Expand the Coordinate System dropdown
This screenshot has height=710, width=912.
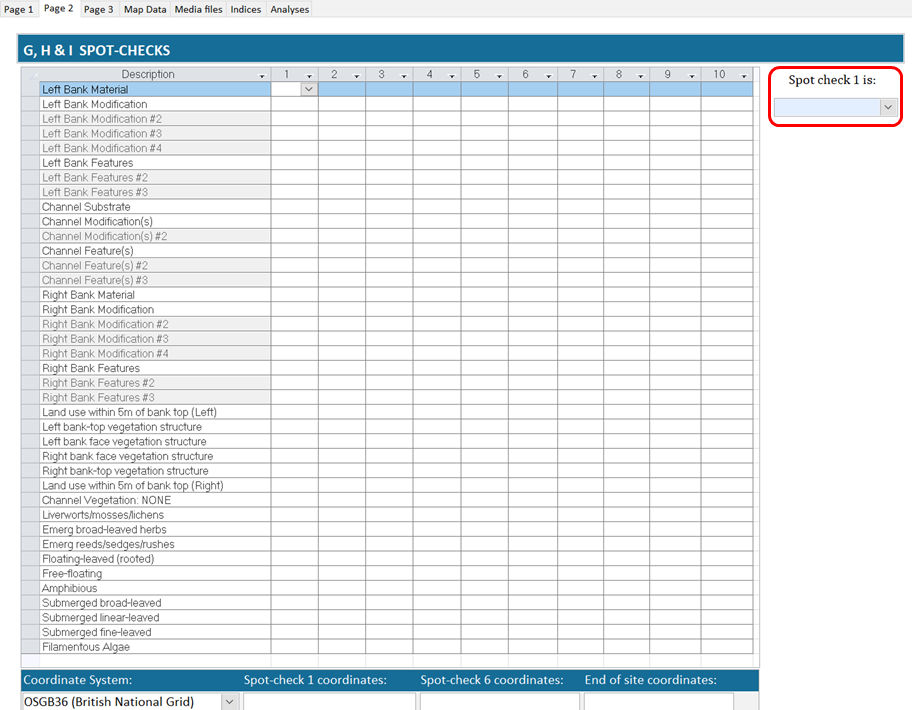coord(229,702)
